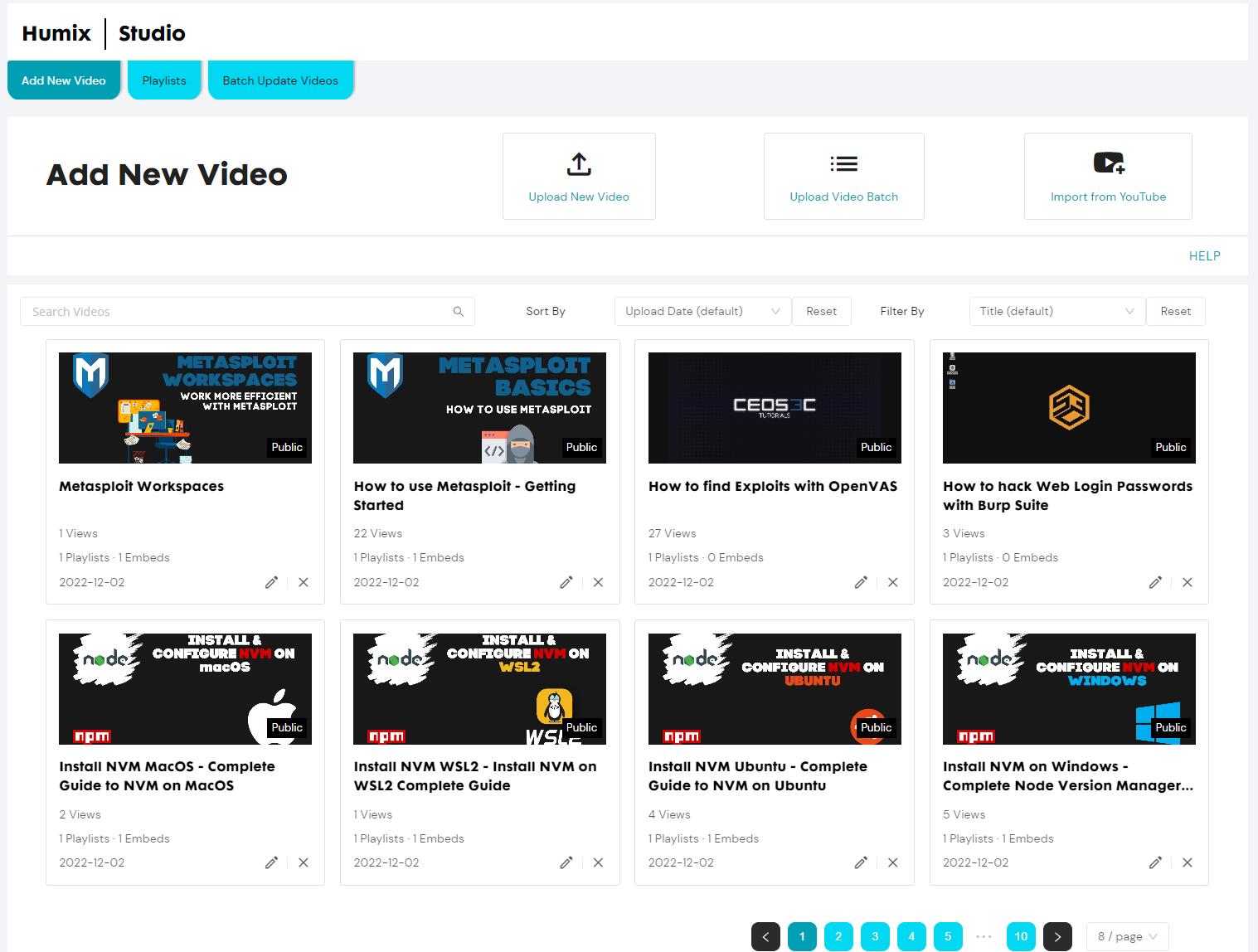This screenshot has width=1258, height=952.
Task: Open NVM on WSL2 thumbnail
Action: coord(479,689)
